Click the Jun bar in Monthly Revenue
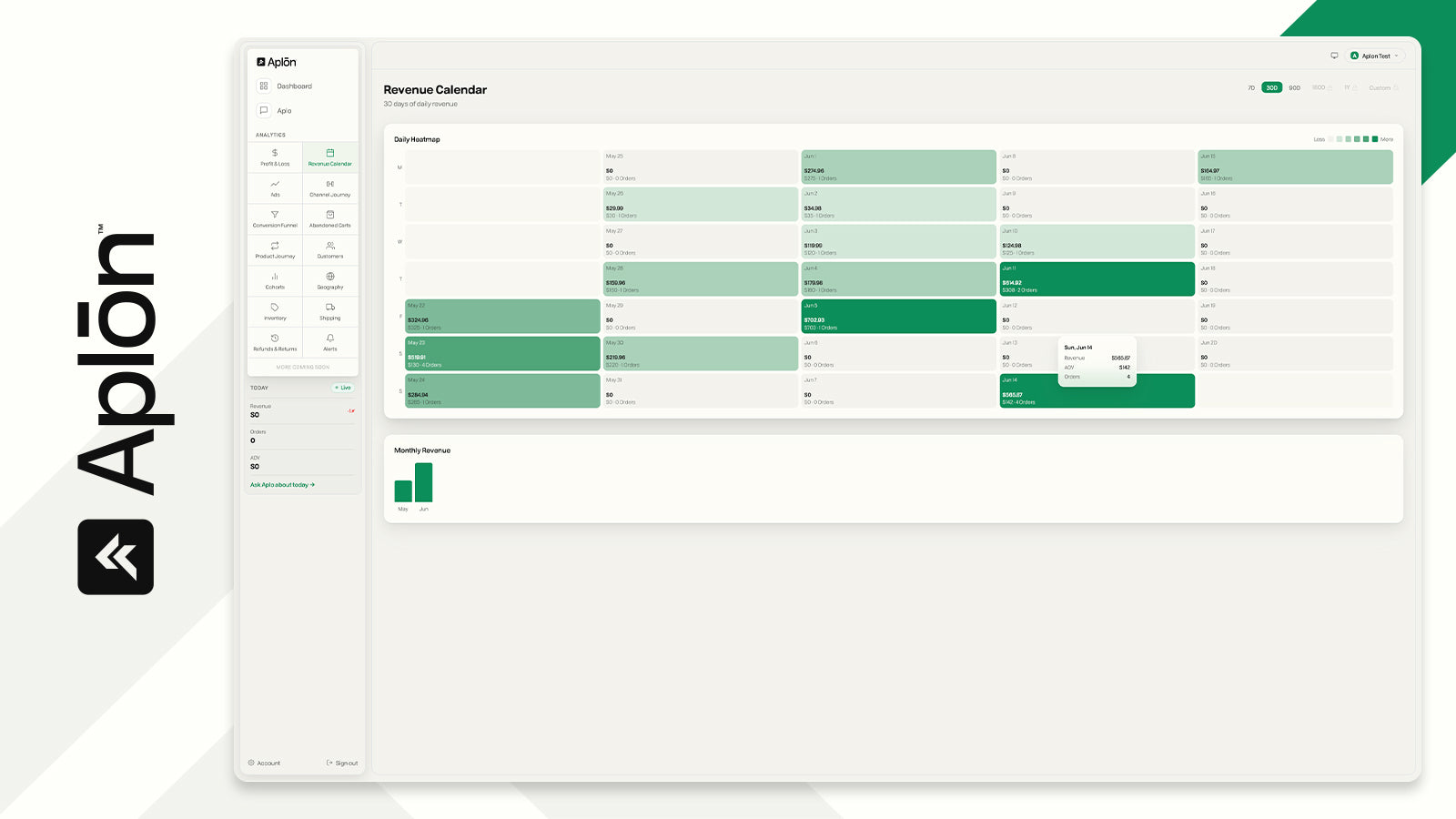Image resolution: width=1456 pixels, height=819 pixels. (423, 482)
